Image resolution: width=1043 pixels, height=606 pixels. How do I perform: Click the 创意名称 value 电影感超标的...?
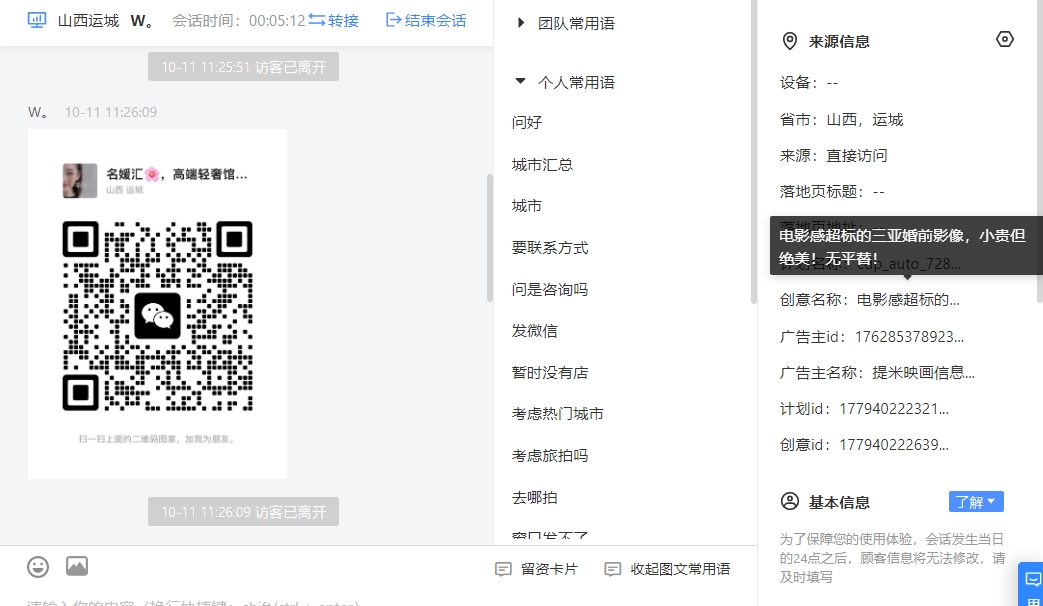[x=908, y=300]
